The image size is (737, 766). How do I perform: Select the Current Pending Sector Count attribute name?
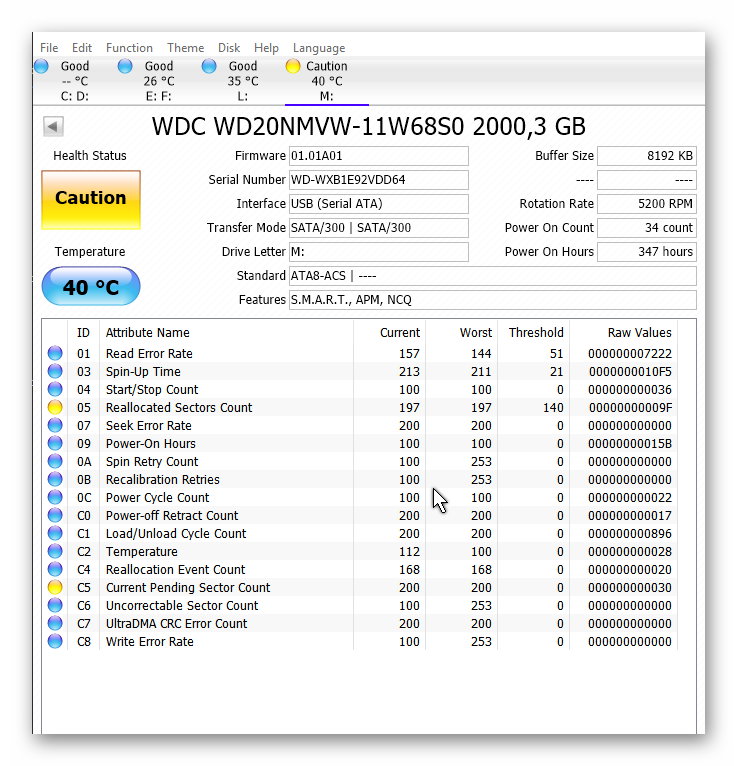(x=188, y=588)
